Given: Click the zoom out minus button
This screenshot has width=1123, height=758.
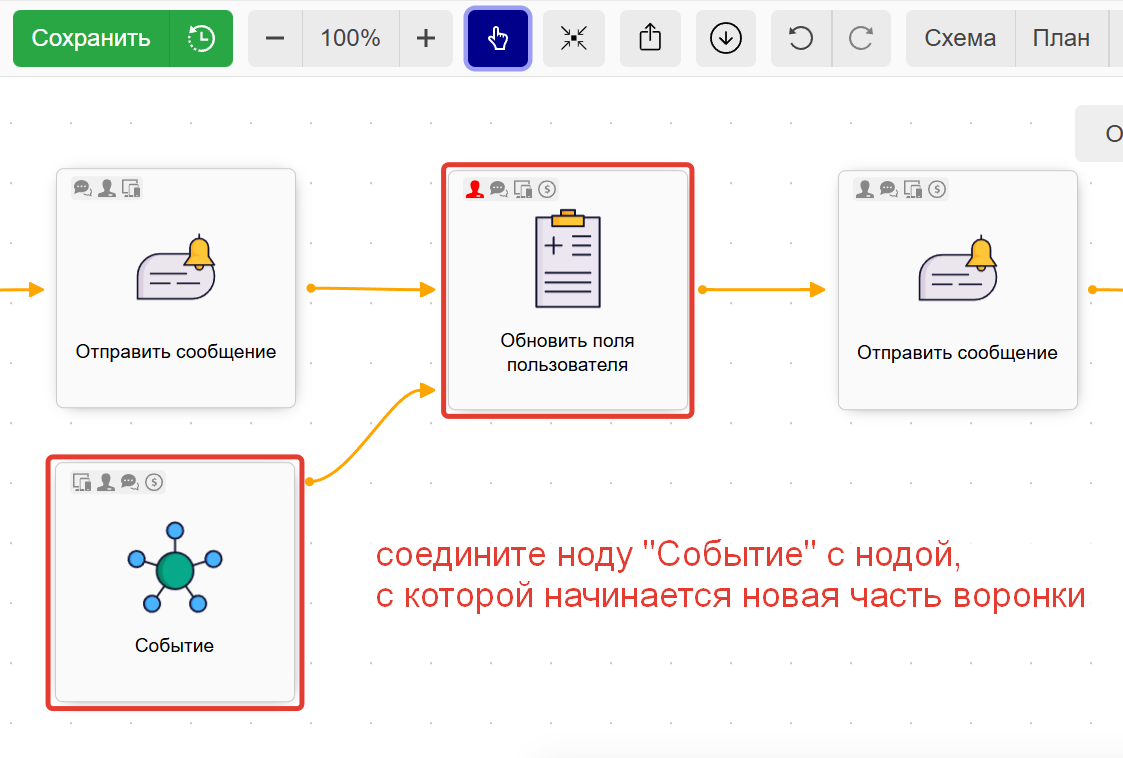Looking at the screenshot, I should [274, 37].
